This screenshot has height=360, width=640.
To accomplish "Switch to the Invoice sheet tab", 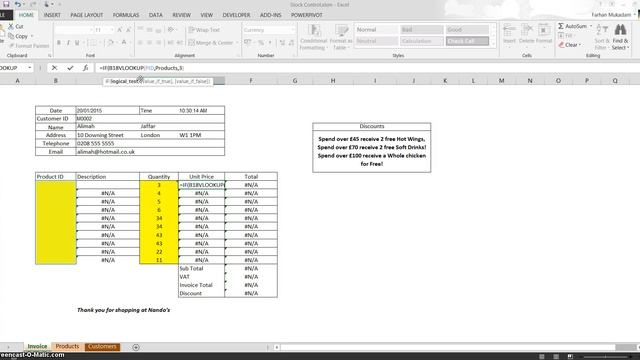I will (37, 347).
